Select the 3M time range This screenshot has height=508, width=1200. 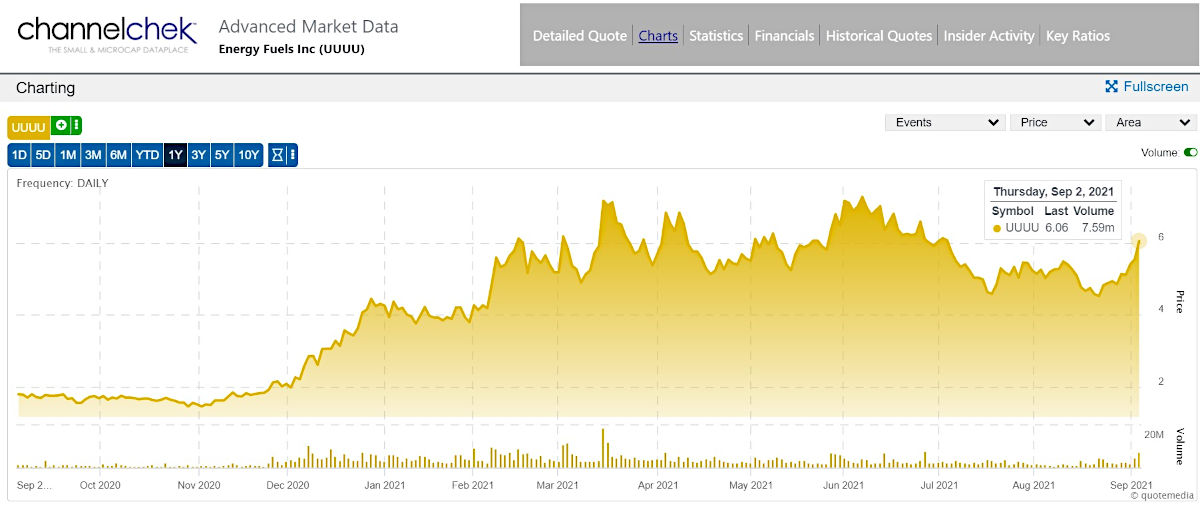point(93,155)
